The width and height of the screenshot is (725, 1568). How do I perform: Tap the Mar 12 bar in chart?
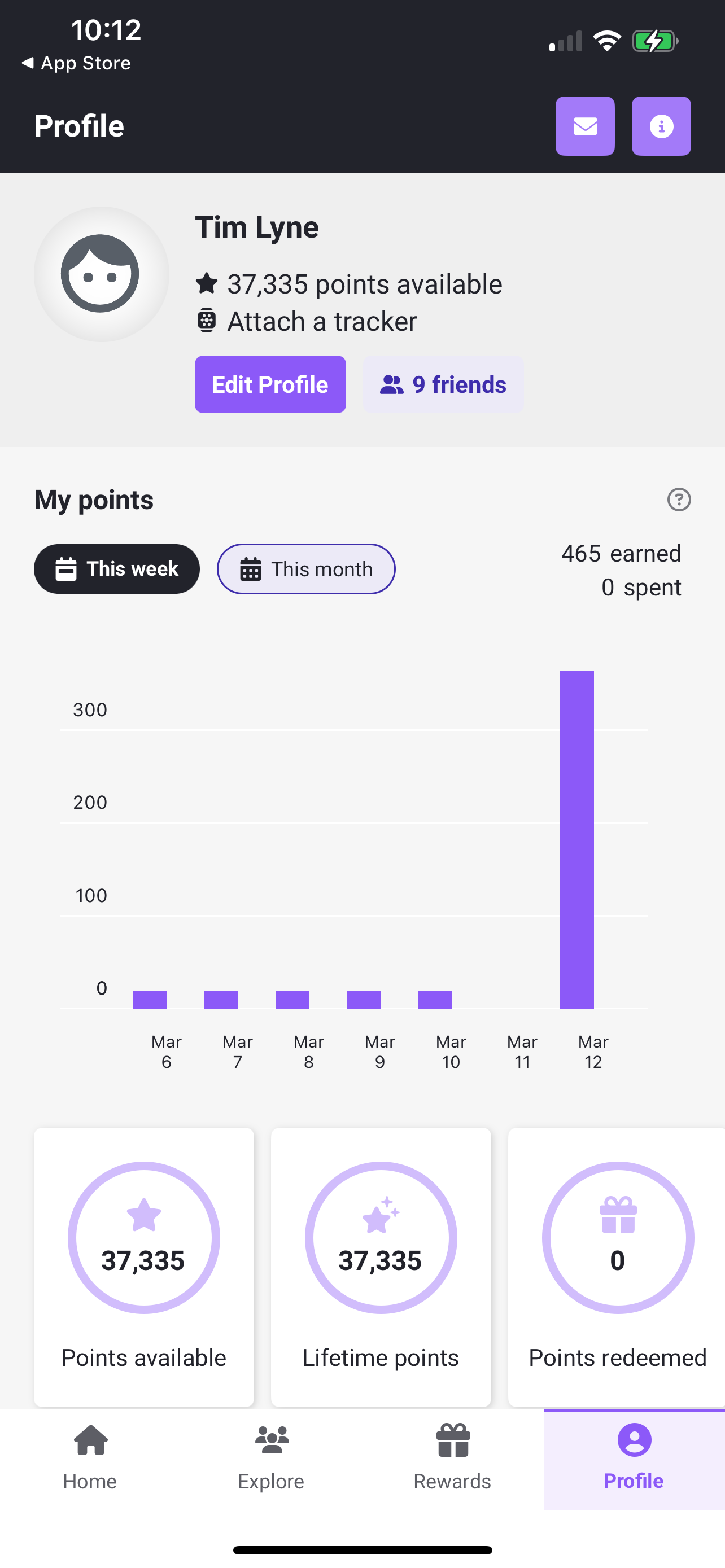click(576, 839)
